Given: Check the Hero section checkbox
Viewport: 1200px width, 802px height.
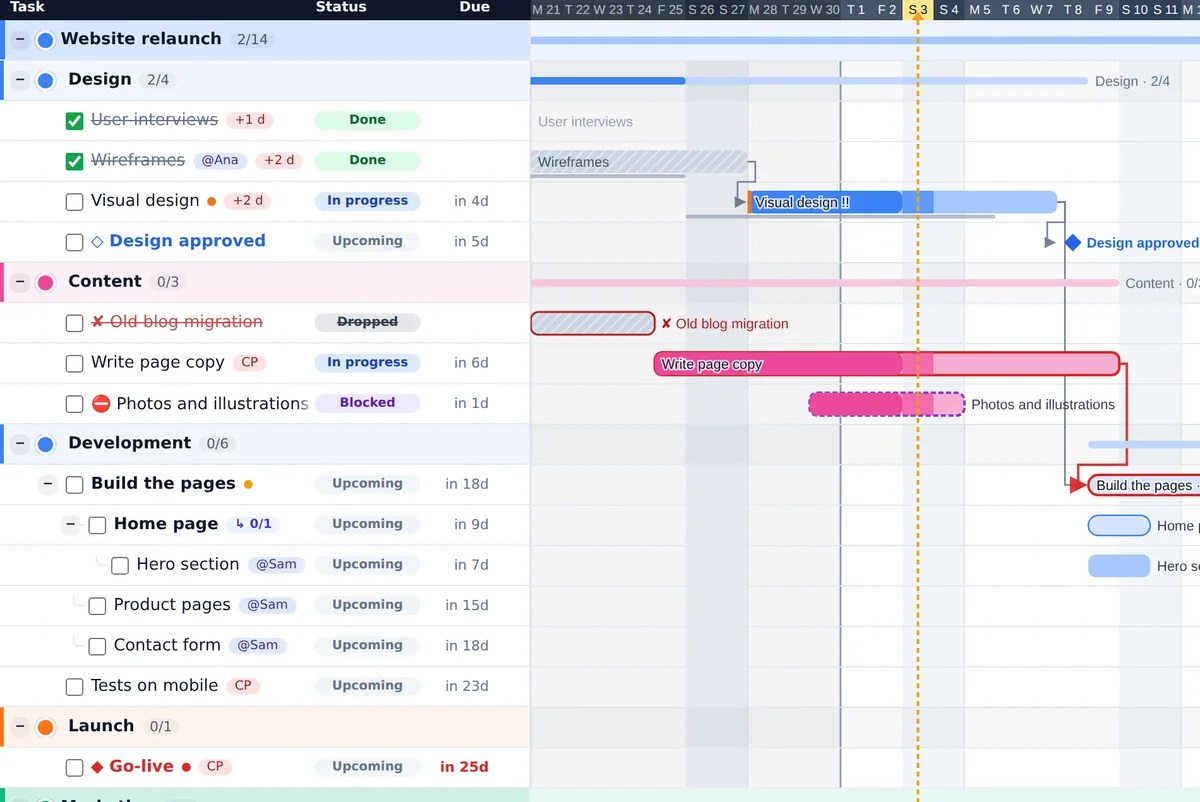Looking at the screenshot, I should pos(120,566).
